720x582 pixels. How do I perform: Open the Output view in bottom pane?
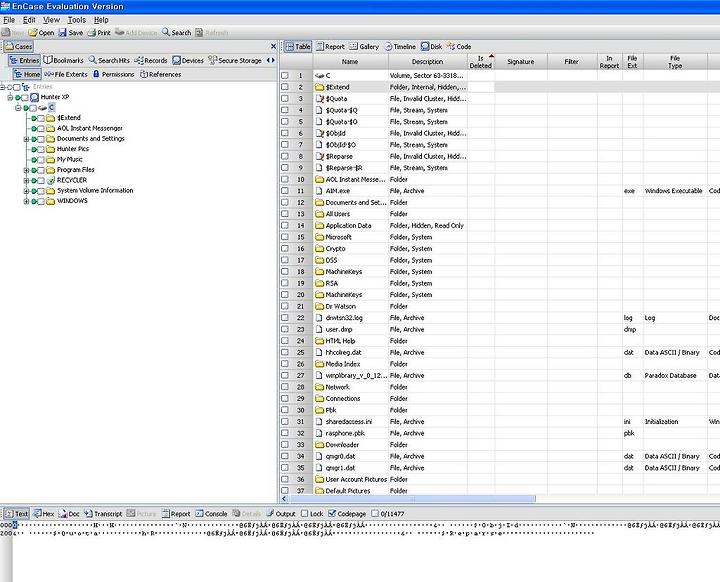(281, 514)
